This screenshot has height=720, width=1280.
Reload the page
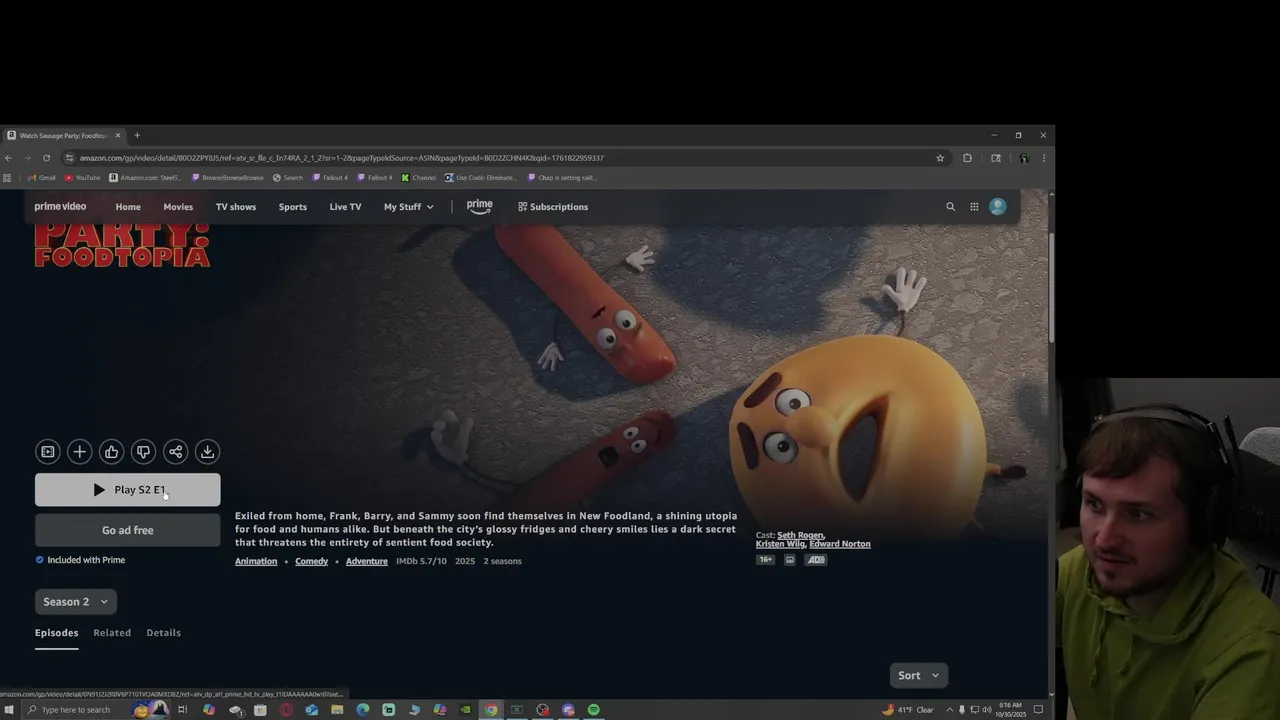point(46,158)
